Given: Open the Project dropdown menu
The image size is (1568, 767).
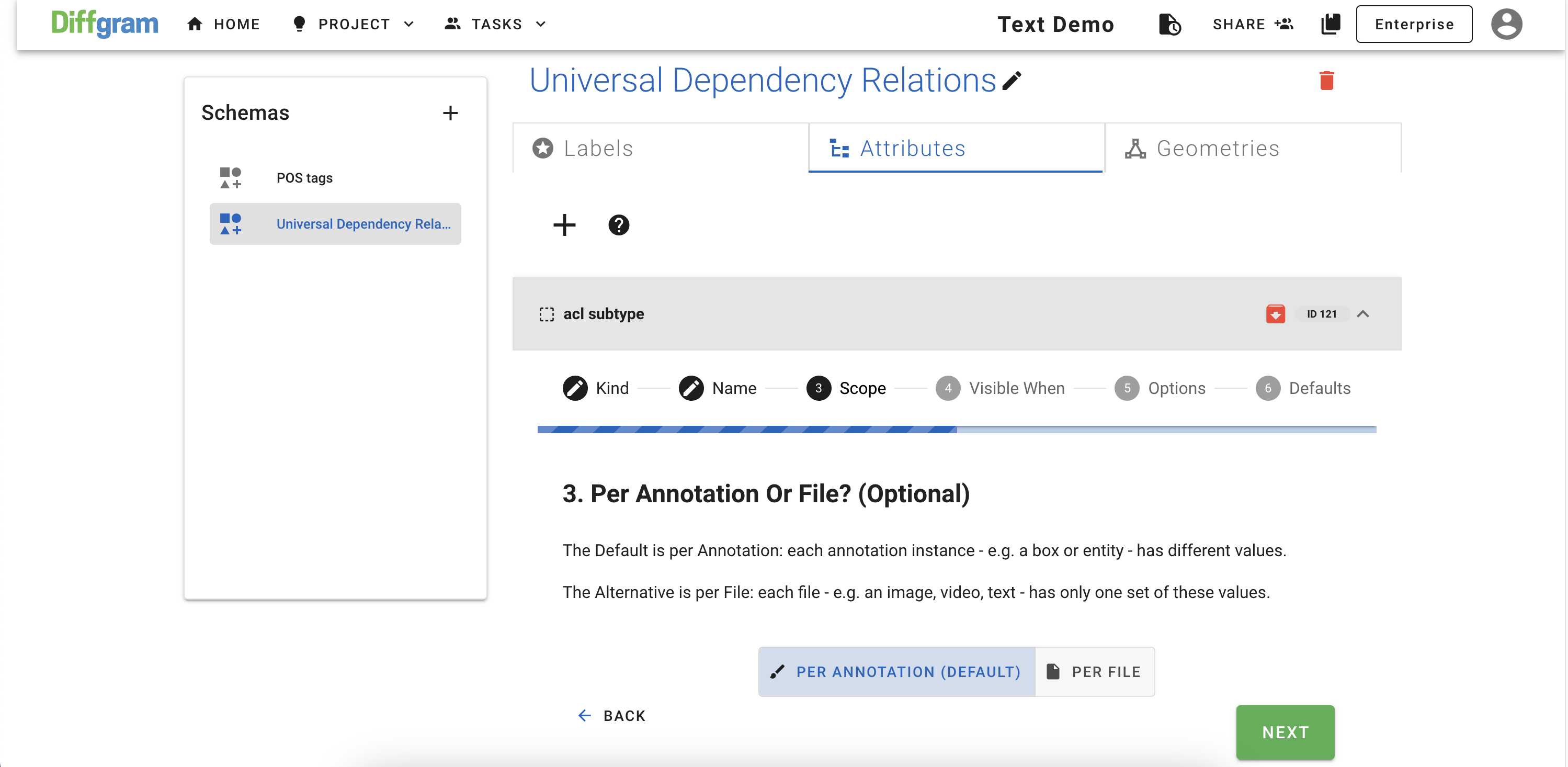Looking at the screenshot, I should (354, 25).
